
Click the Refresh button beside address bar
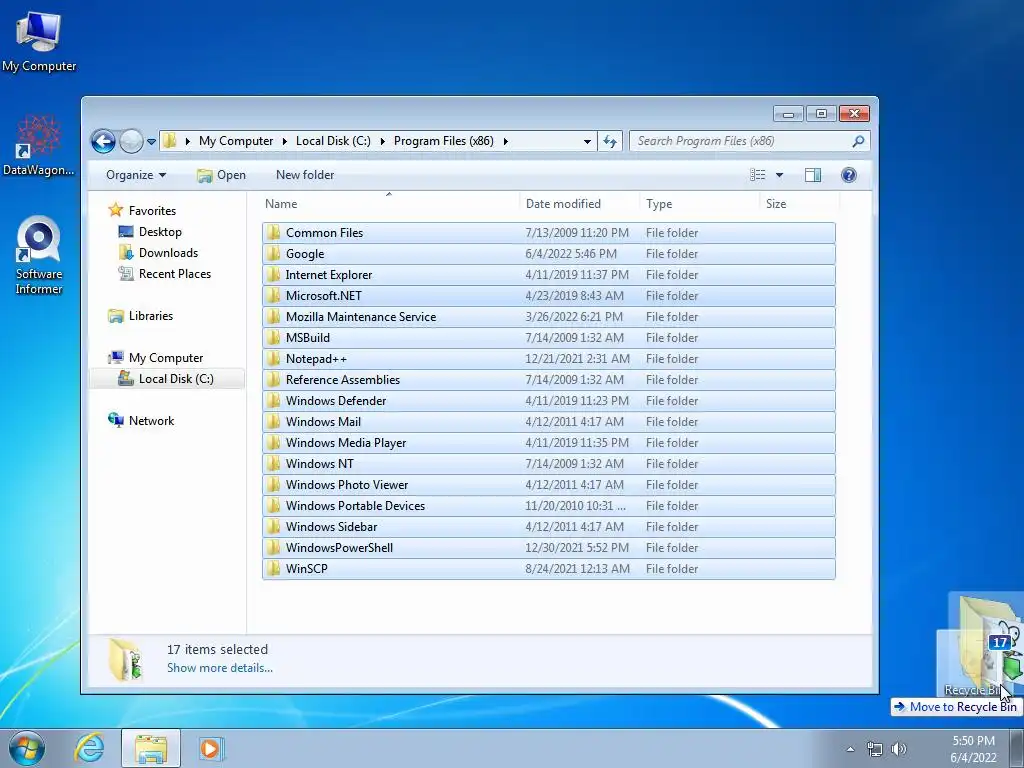click(x=610, y=141)
